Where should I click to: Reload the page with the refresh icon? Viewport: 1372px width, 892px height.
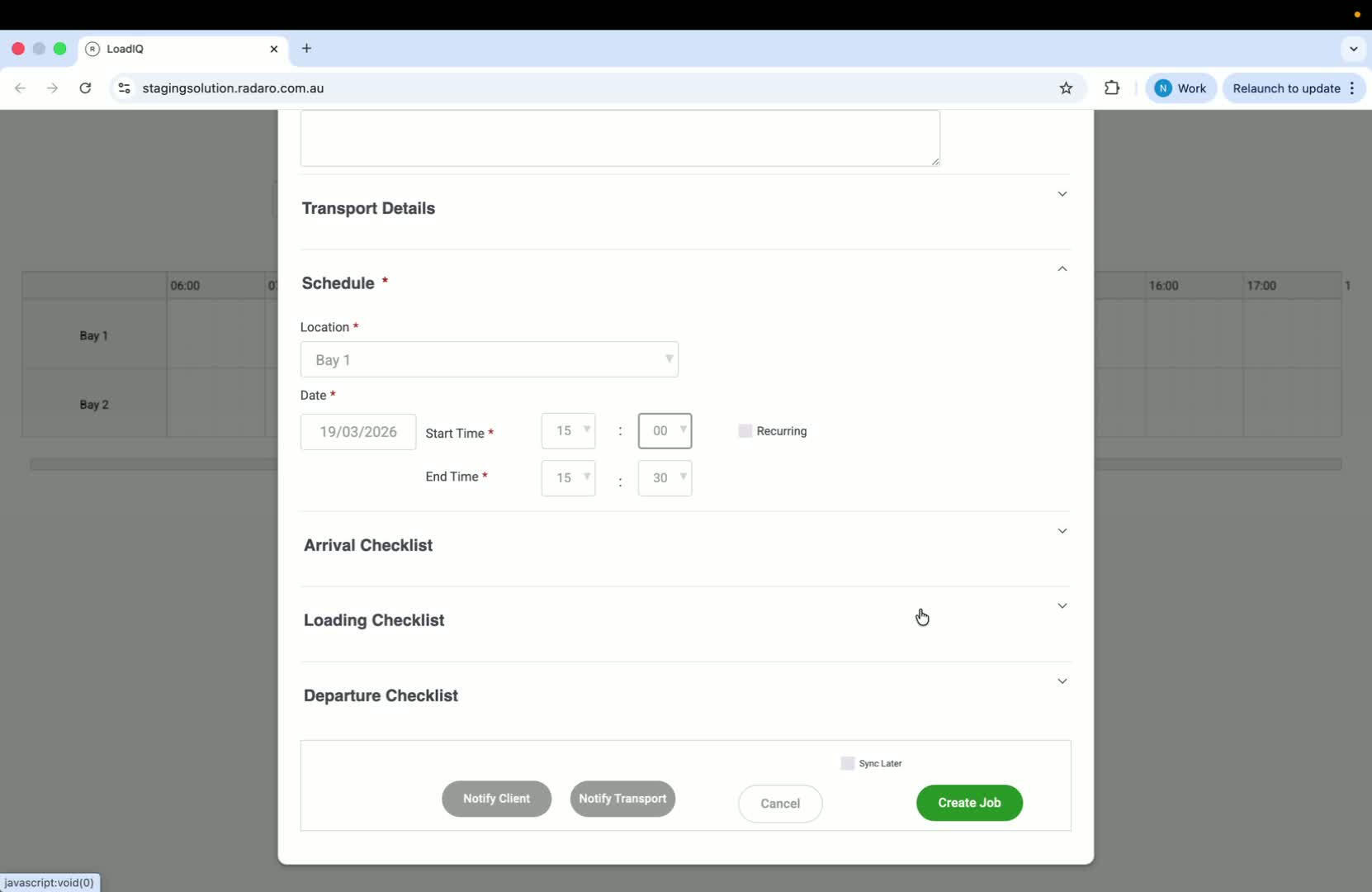click(x=85, y=88)
